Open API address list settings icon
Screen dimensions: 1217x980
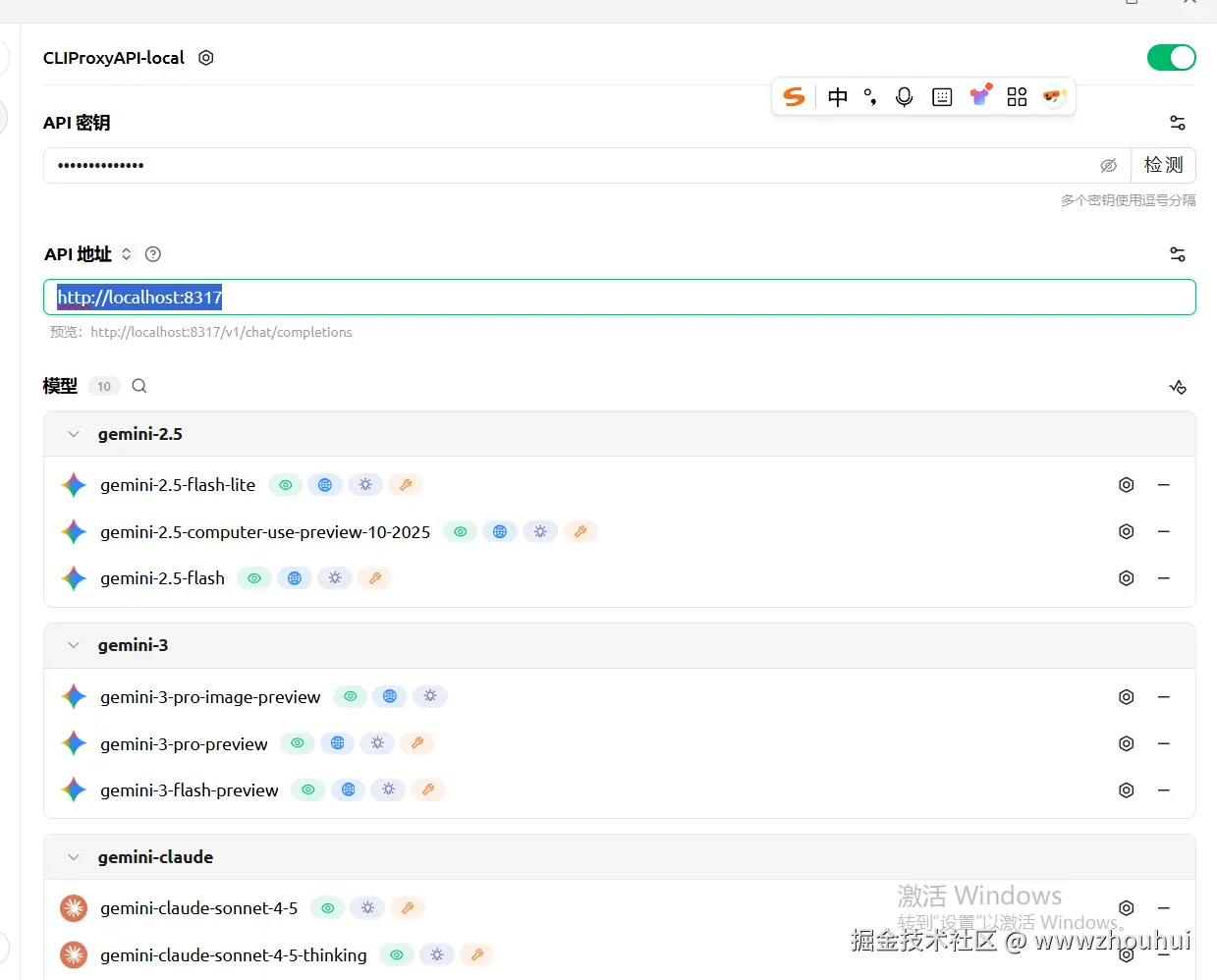[x=1178, y=254]
